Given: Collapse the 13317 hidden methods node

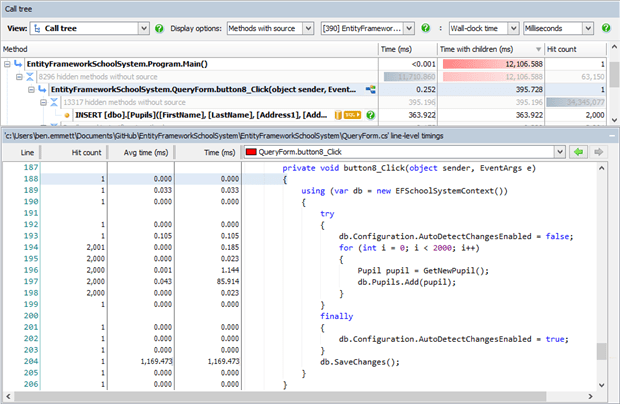Looking at the screenshot, I should pyautogui.click(x=43, y=102).
